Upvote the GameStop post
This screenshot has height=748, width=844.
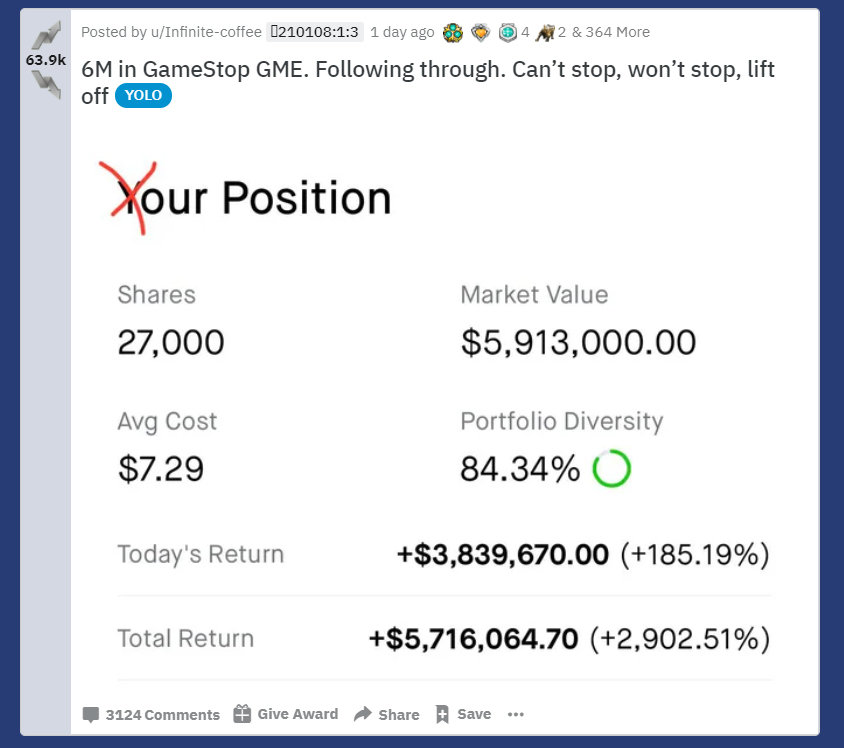(x=46, y=35)
